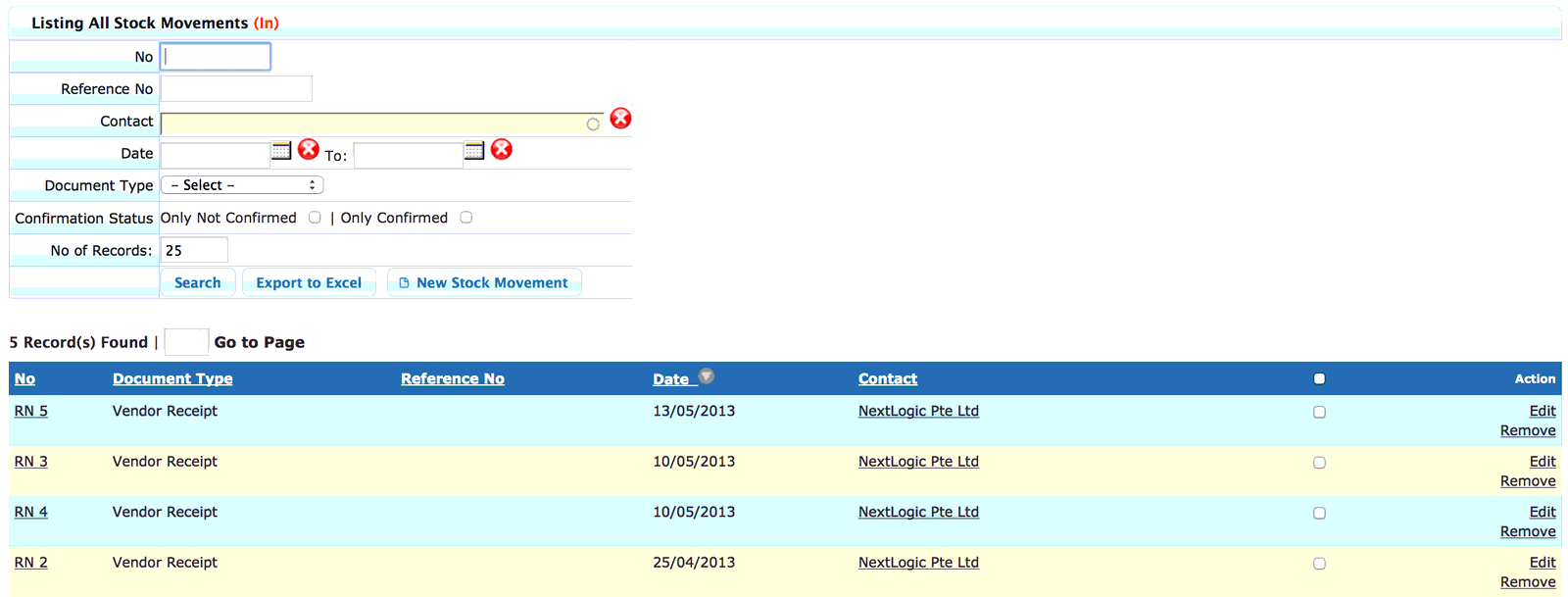Toggle the select-all checkbox in table header
The image size is (1568, 597).
1319,378
